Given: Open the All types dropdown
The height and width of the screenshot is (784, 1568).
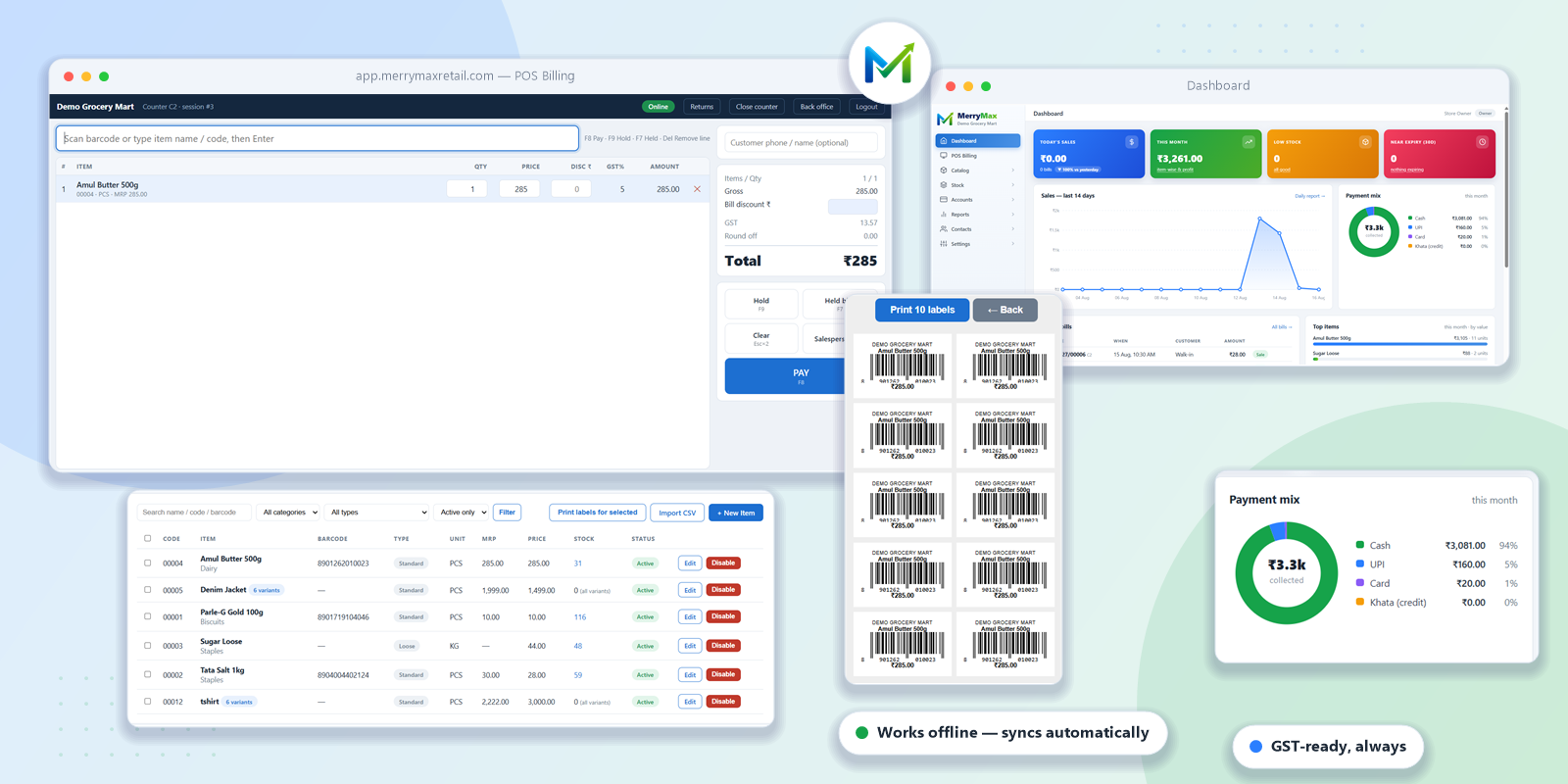Looking at the screenshot, I should tap(377, 513).
